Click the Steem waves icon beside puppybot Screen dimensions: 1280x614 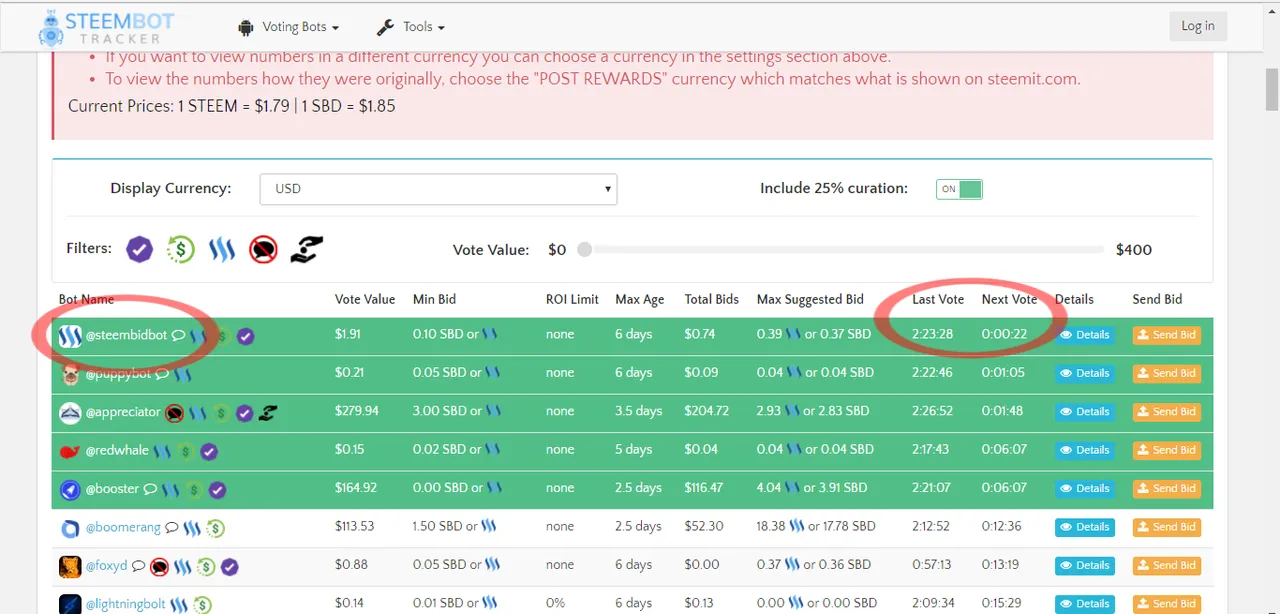(182, 375)
